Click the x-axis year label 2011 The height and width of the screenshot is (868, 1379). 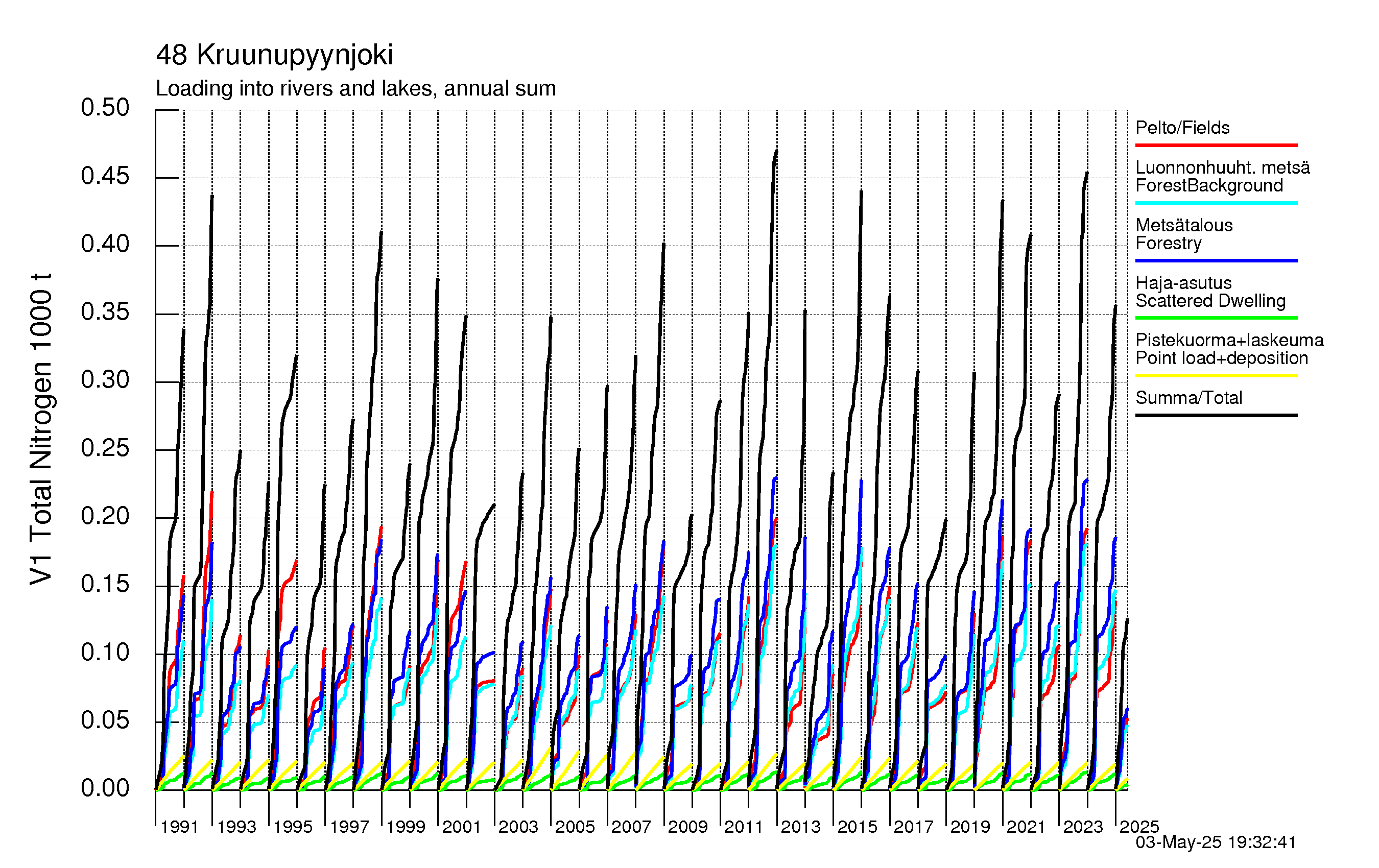[x=743, y=827]
